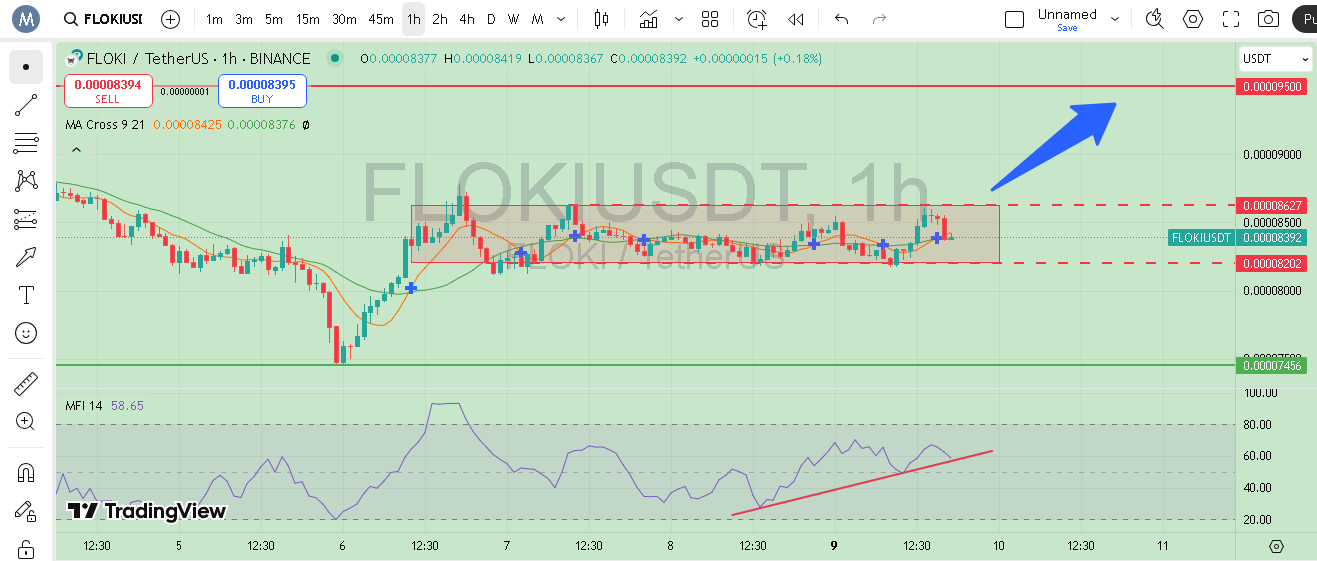Open the Indicators panel
Image resolution: width=1317 pixels, height=561 pixels.
pos(650,19)
